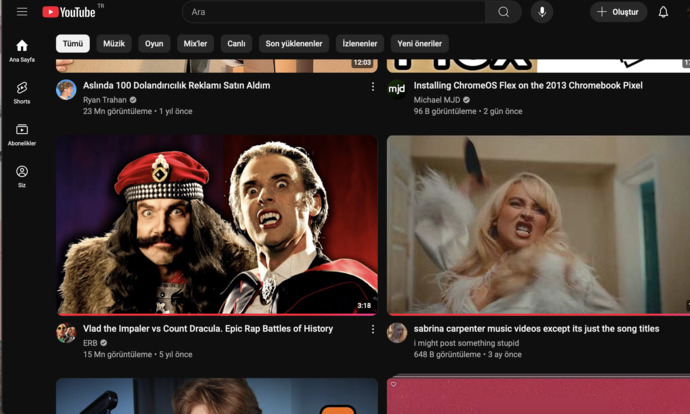Image resolution: width=690 pixels, height=414 pixels.
Task: Activate voice search microphone
Action: point(542,12)
